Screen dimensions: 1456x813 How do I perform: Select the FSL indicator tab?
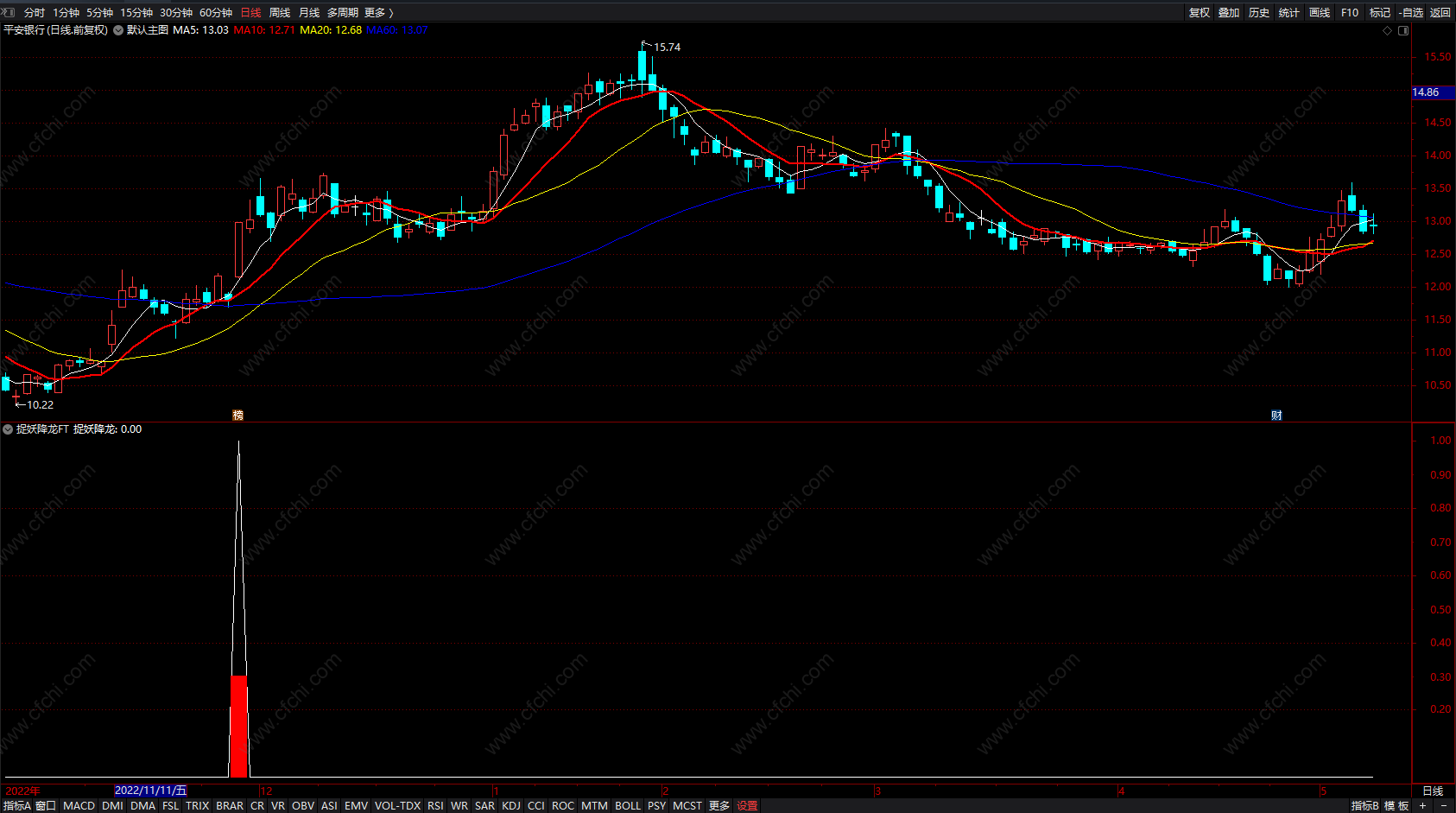tap(171, 806)
